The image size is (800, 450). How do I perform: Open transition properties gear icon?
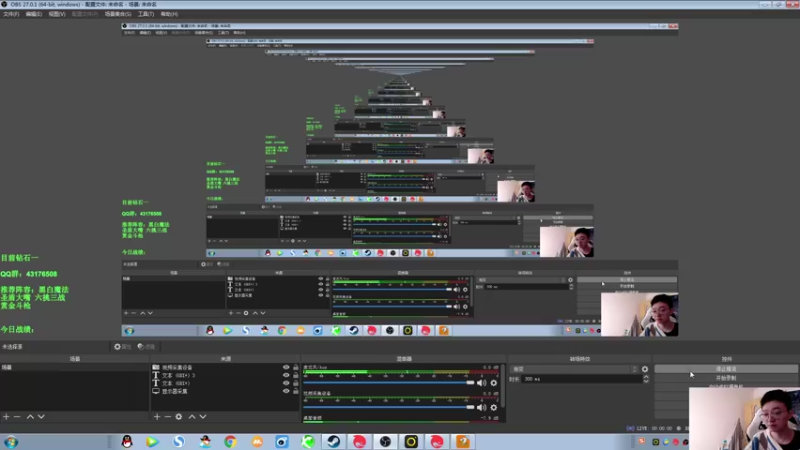click(x=645, y=369)
